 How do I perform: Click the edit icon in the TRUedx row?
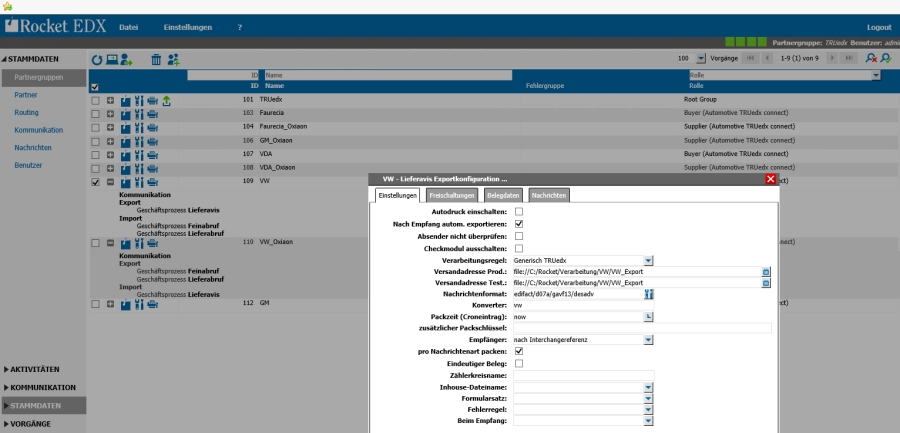coord(126,100)
